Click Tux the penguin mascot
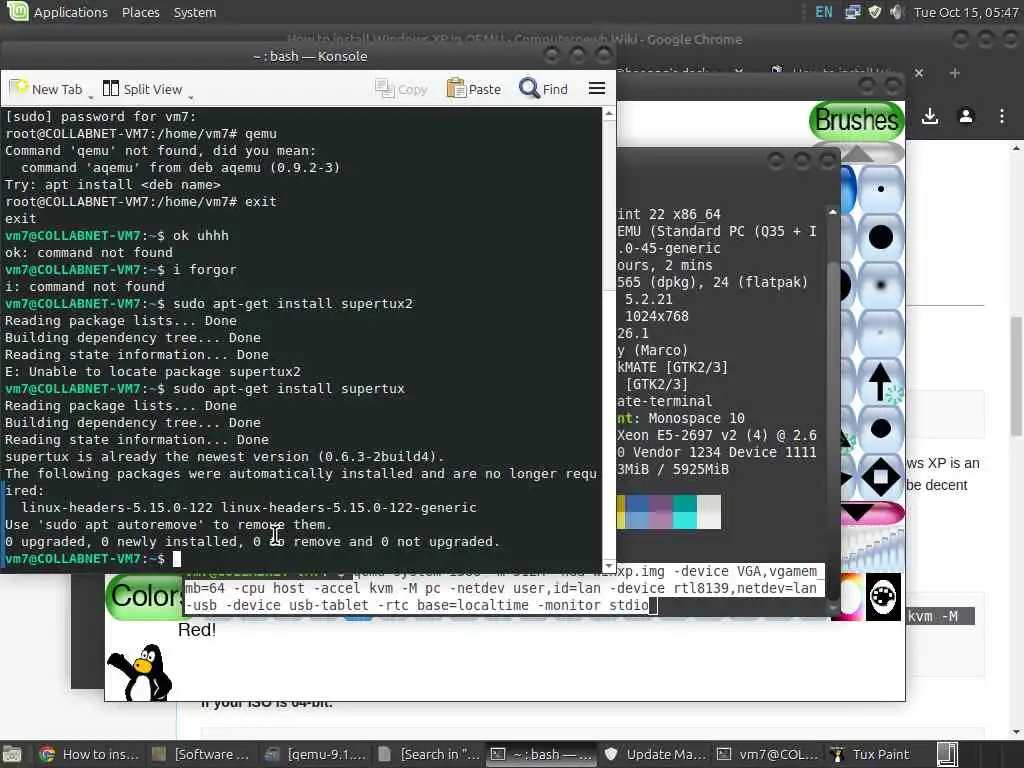 (x=140, y=672)
